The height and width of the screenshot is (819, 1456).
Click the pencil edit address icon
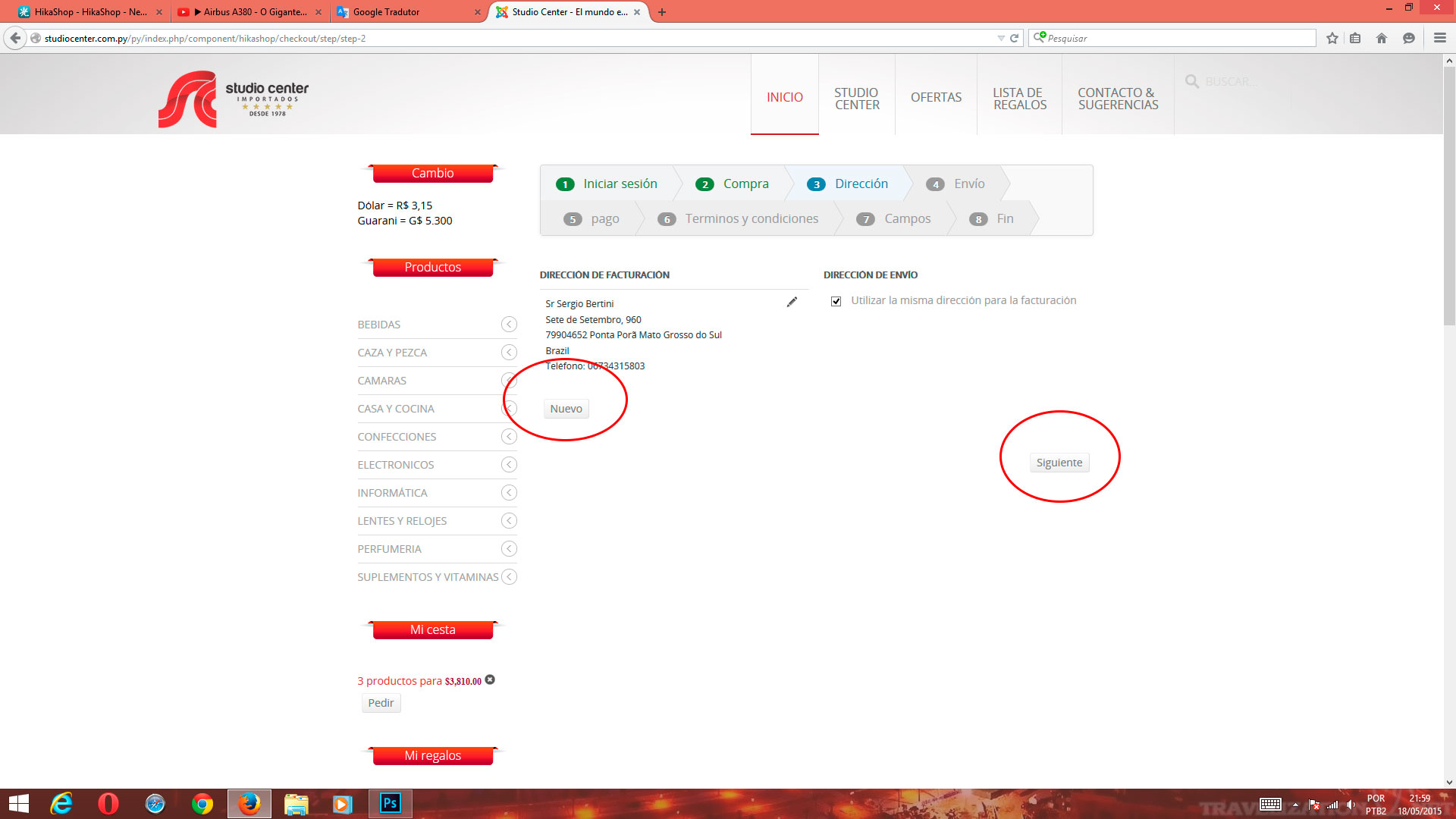point(792,302)
